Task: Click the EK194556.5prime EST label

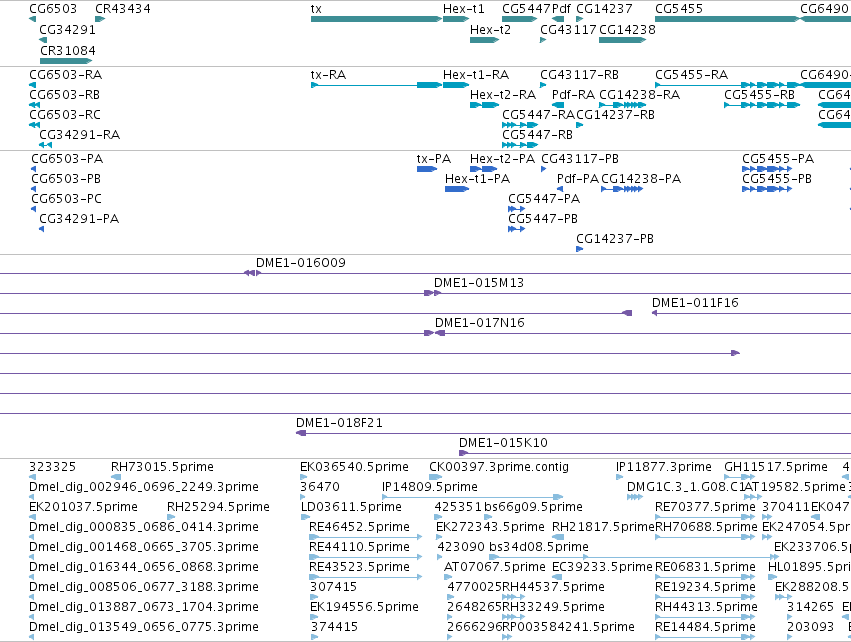Action: pos(364,607)
